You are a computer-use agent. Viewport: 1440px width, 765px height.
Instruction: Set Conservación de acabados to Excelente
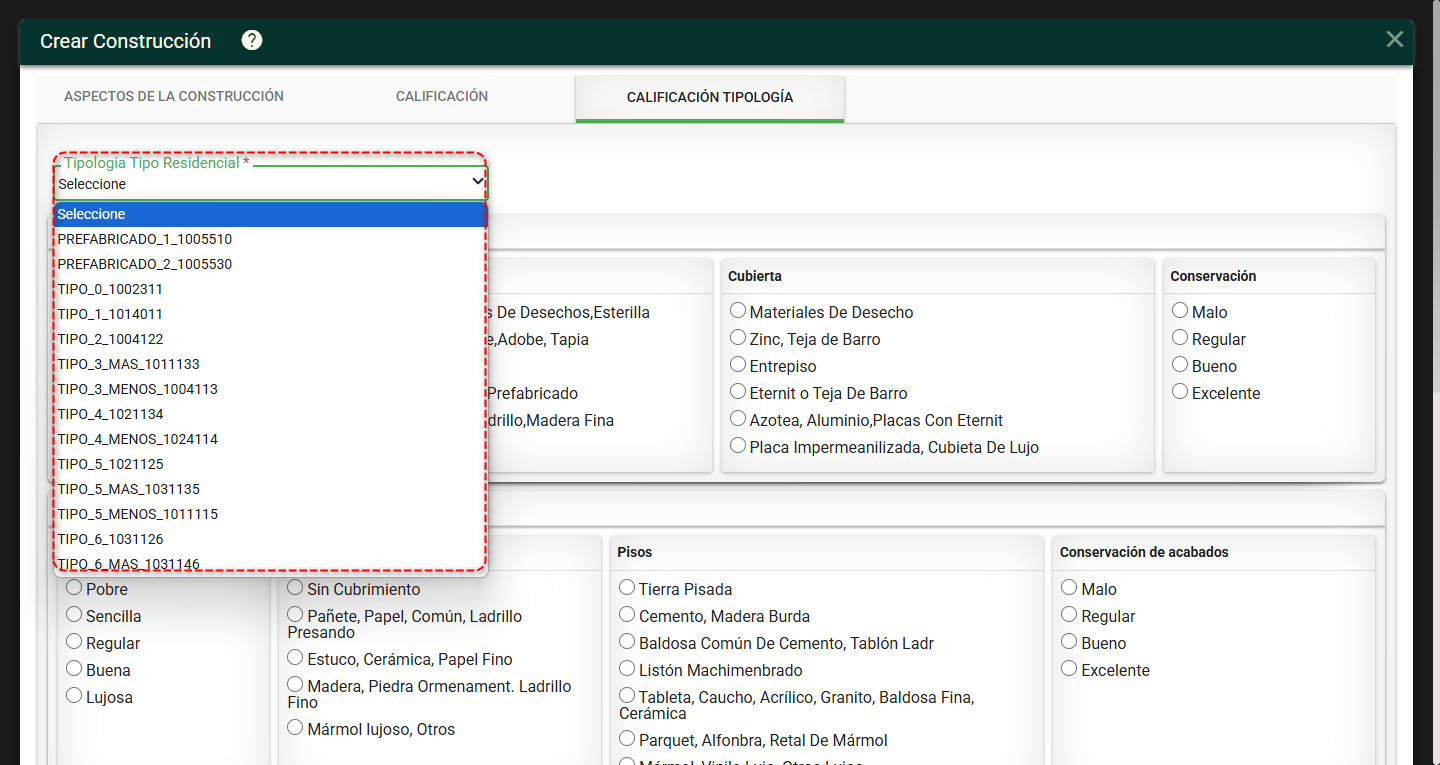1069,669
